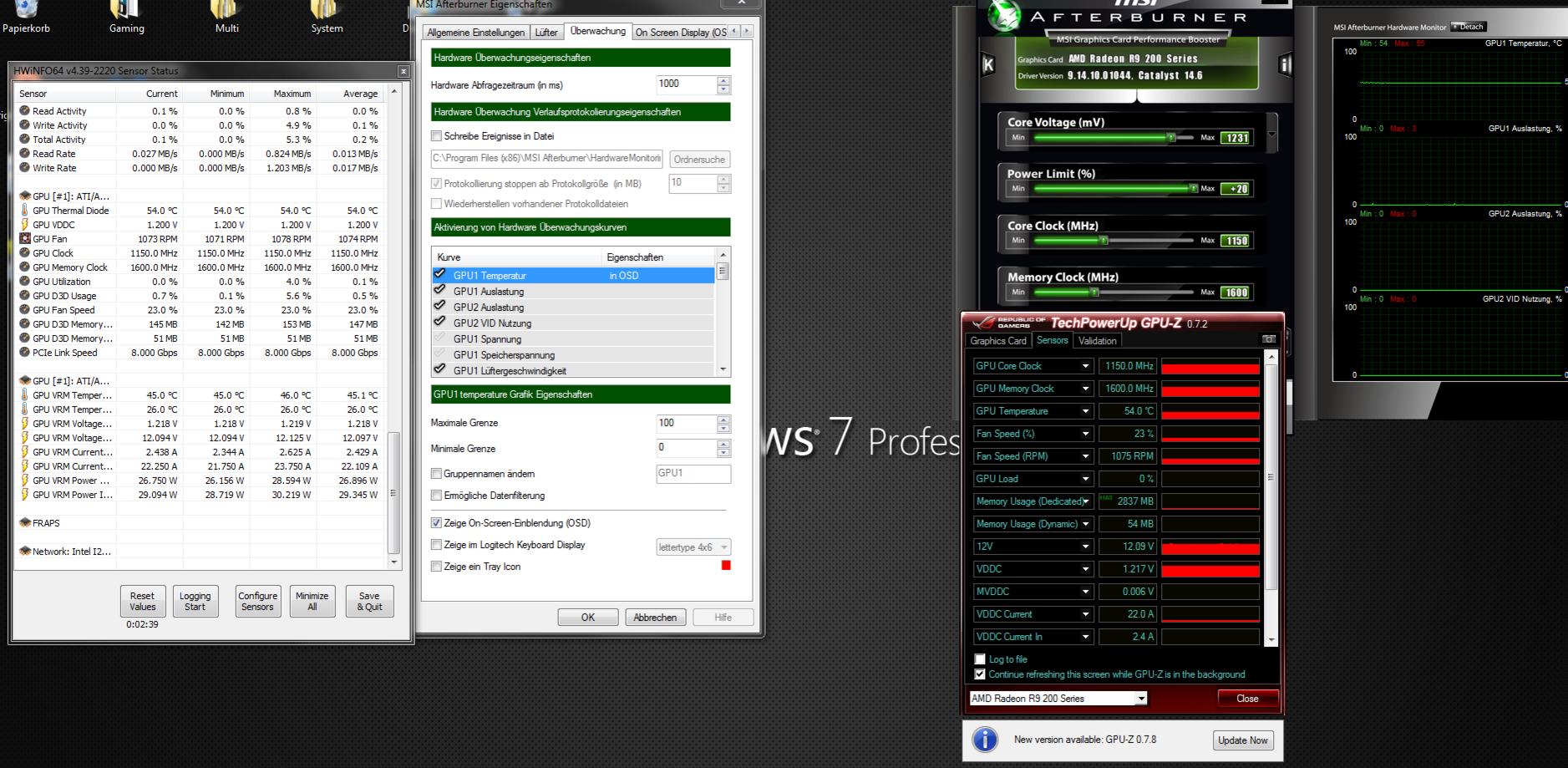Select the Überwachung tab

pos(597,31)
